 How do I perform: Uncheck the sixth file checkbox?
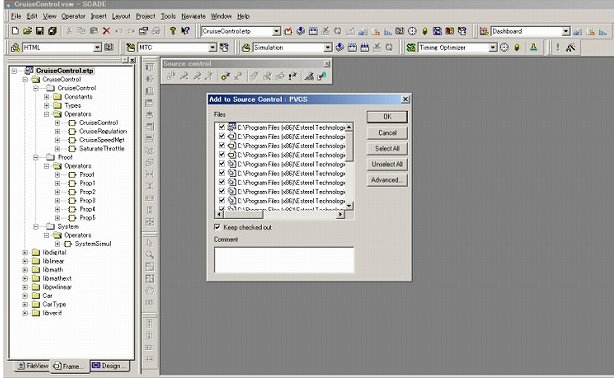coord(222,173)
